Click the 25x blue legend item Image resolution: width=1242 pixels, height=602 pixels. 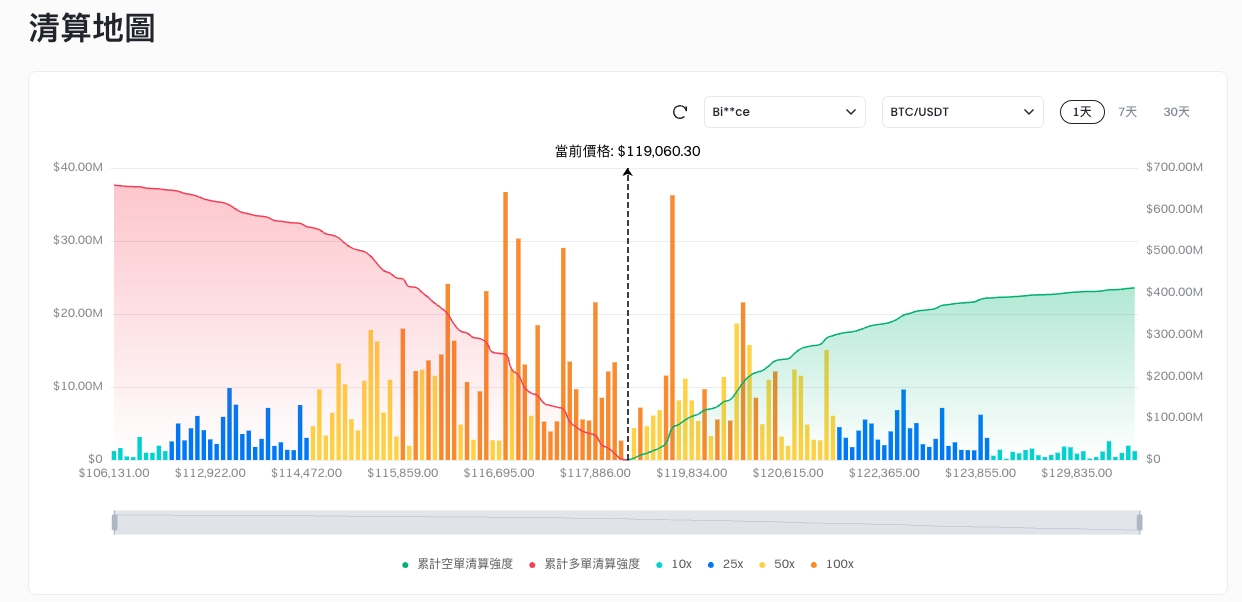click(x=726, y=564)
